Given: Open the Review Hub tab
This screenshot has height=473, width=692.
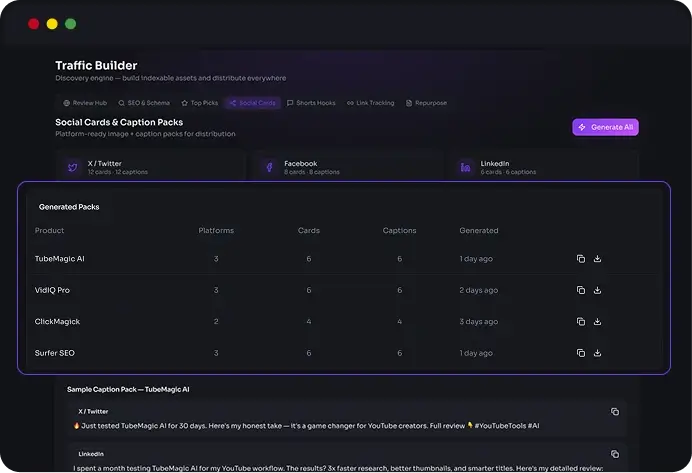Looking at the screenshot, I should pos(85,103).
